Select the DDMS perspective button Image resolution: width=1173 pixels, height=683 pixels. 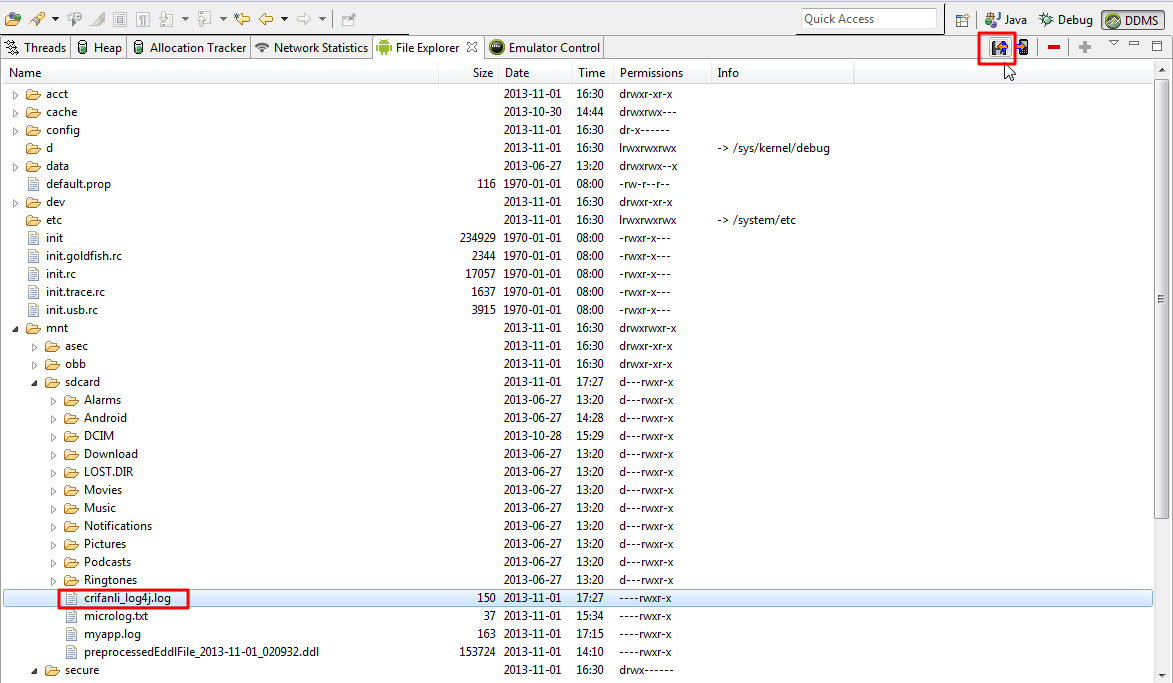point(1133,20)
